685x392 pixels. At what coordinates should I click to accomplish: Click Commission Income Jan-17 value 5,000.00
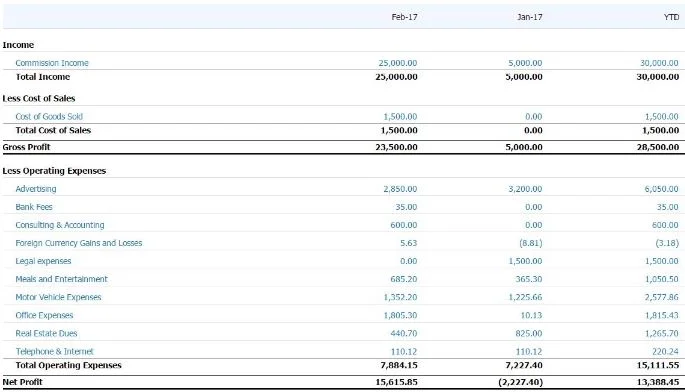pyautogui.click(x=525, y=63)
